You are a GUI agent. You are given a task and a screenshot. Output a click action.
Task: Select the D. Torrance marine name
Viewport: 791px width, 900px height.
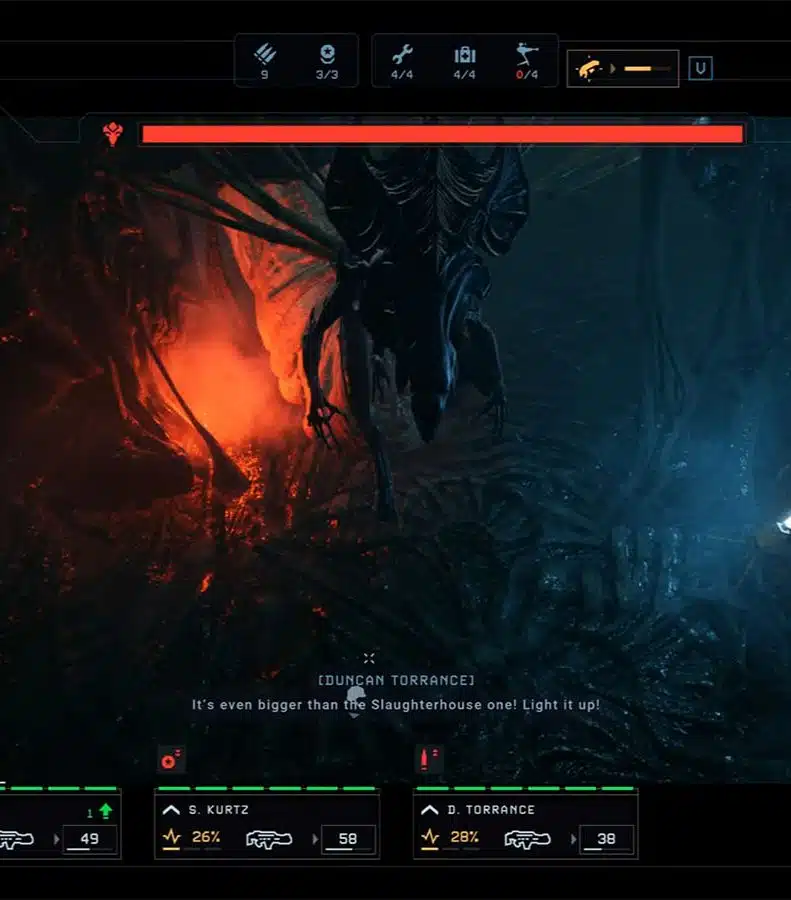(x=491, y=810)
